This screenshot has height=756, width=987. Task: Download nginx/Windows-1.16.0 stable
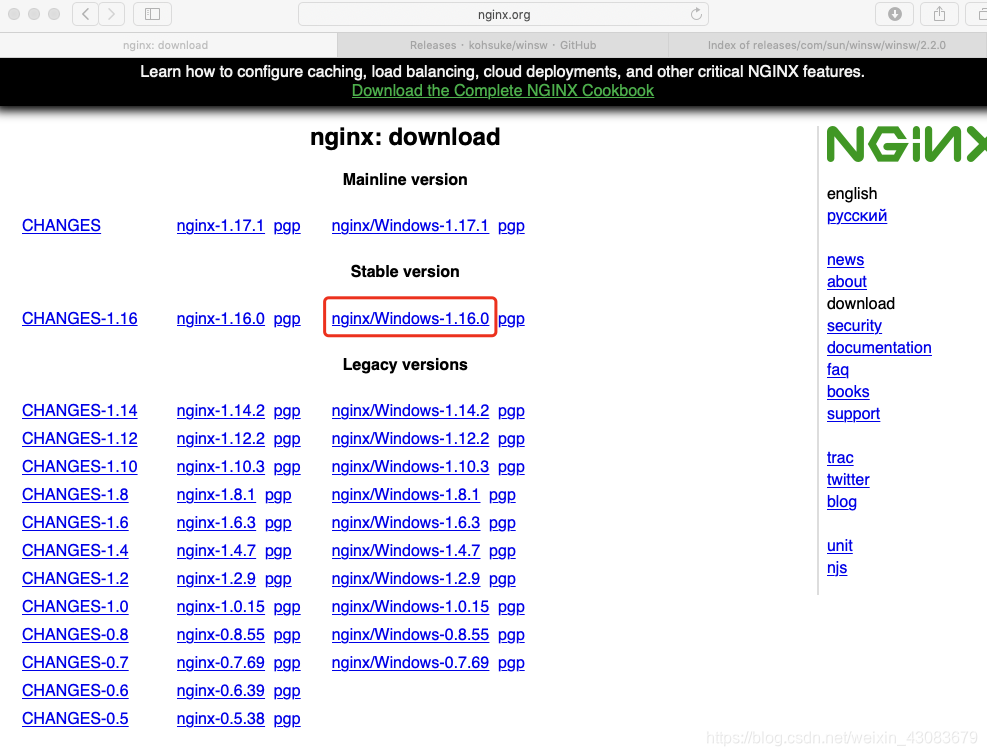tap(410, 319)
